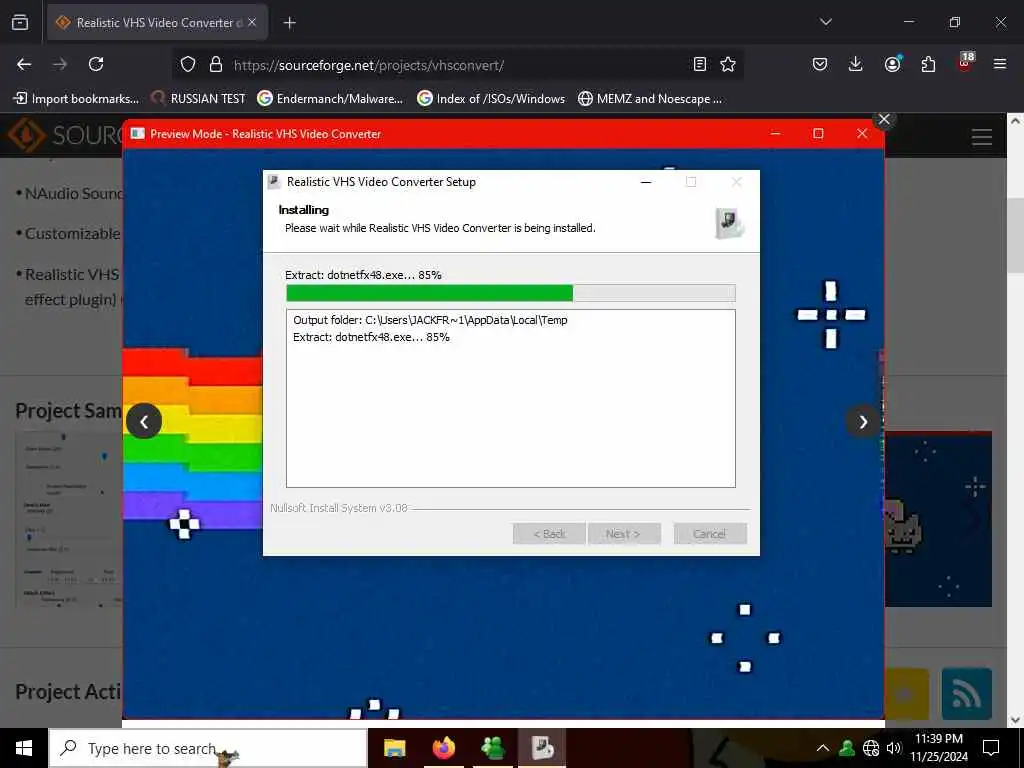Viewport: 1024px width, 768px height.
Task: Open the SourceForge page hamburger menu
Action: [x=982, y=136]
